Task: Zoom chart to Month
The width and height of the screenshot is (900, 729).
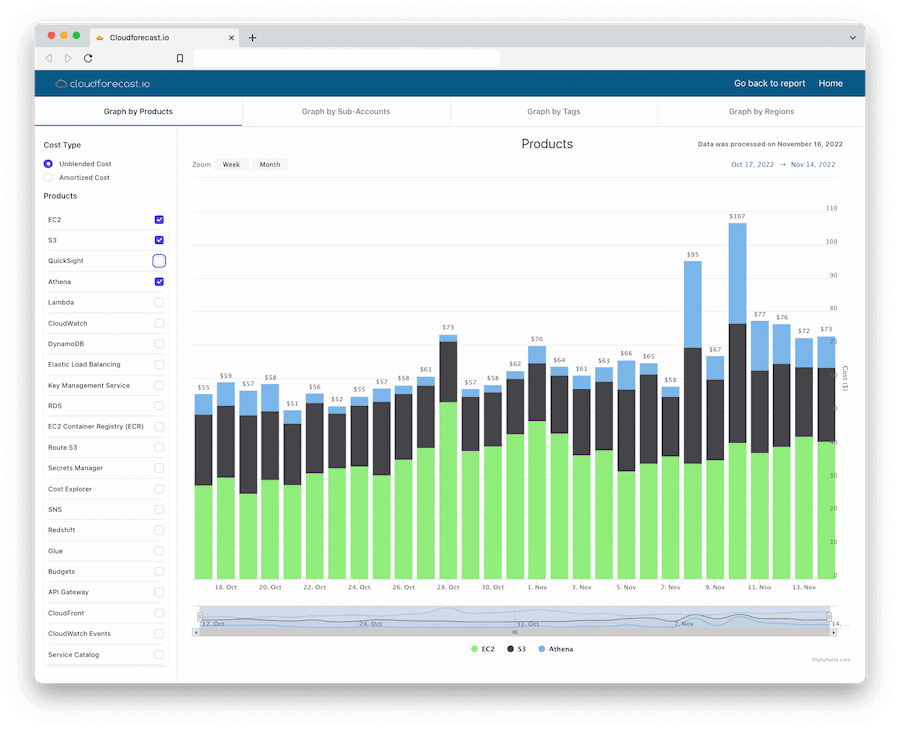Action: pos(270,165)
